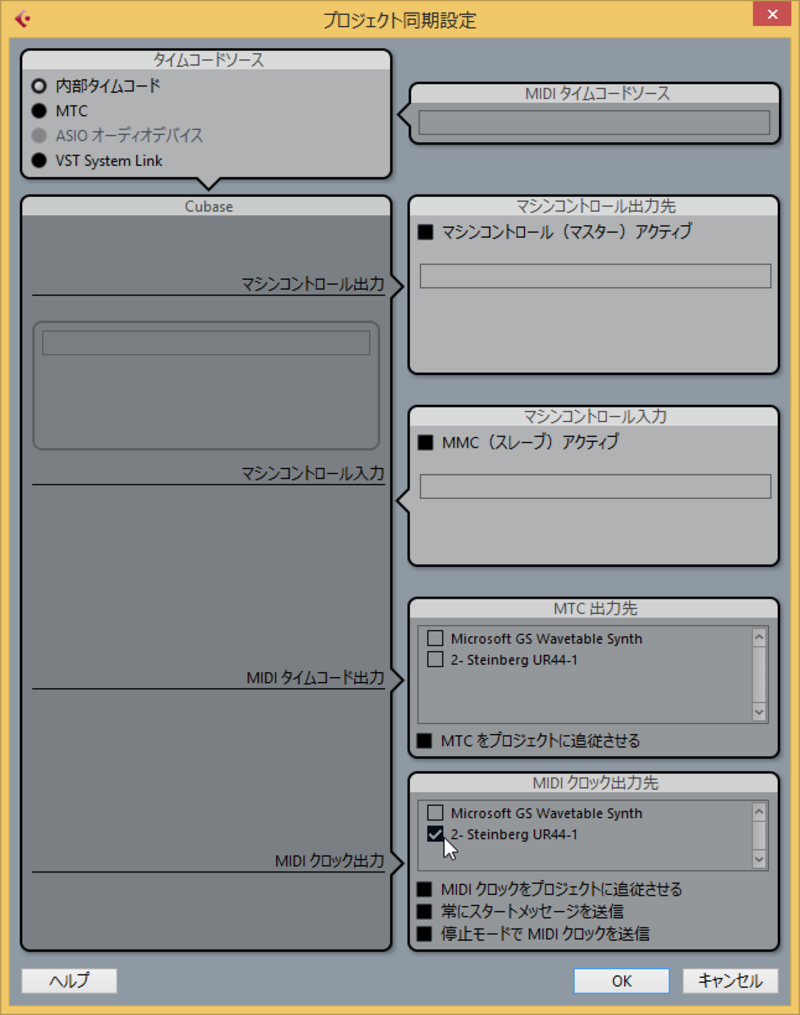Enable 常にスタートメッセージを送信 option
The width and height of the screenshot is (800, 1015).
point(425,911)
